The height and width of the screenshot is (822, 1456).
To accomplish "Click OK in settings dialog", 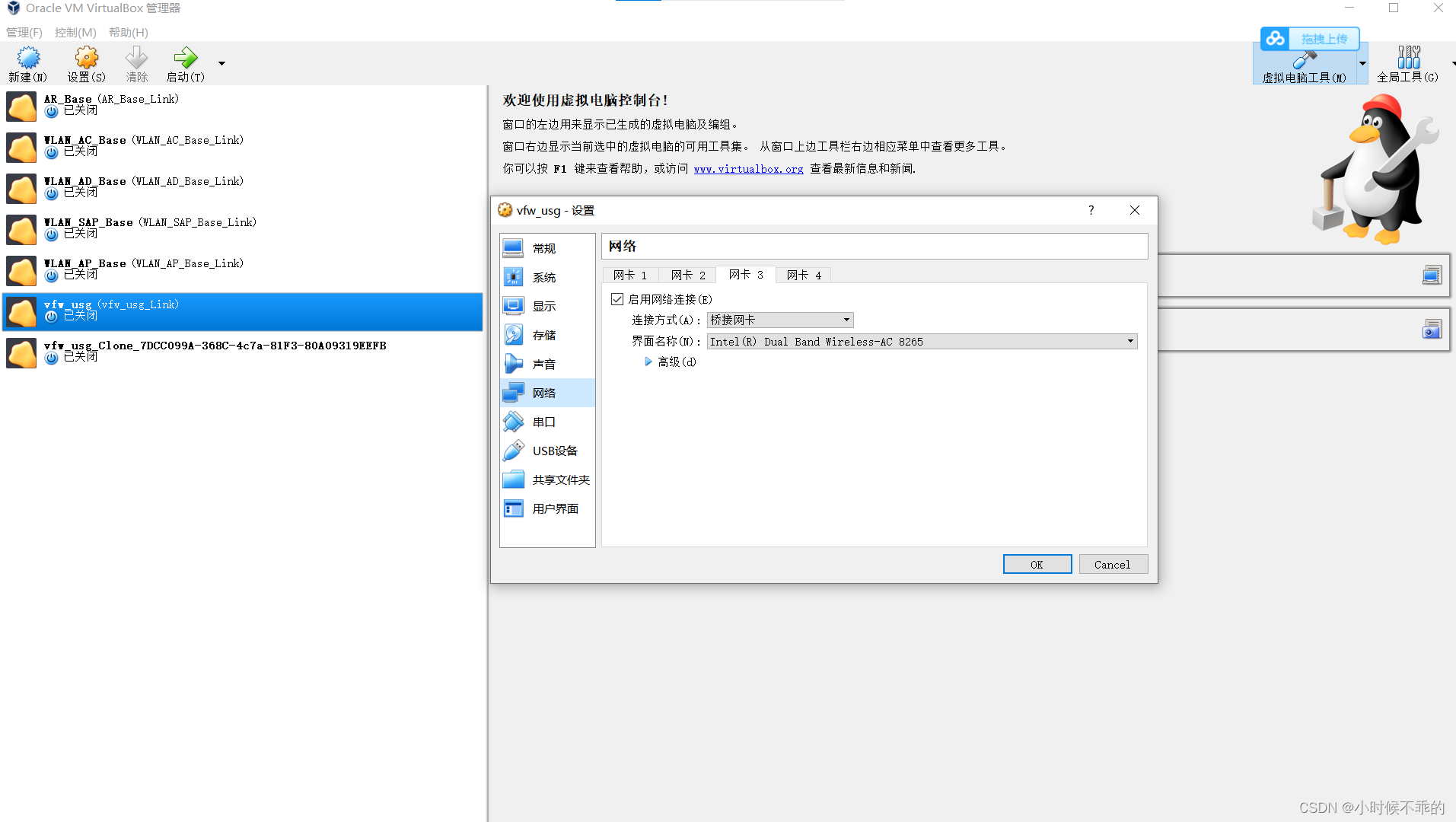I will (x=1037, y=564).
